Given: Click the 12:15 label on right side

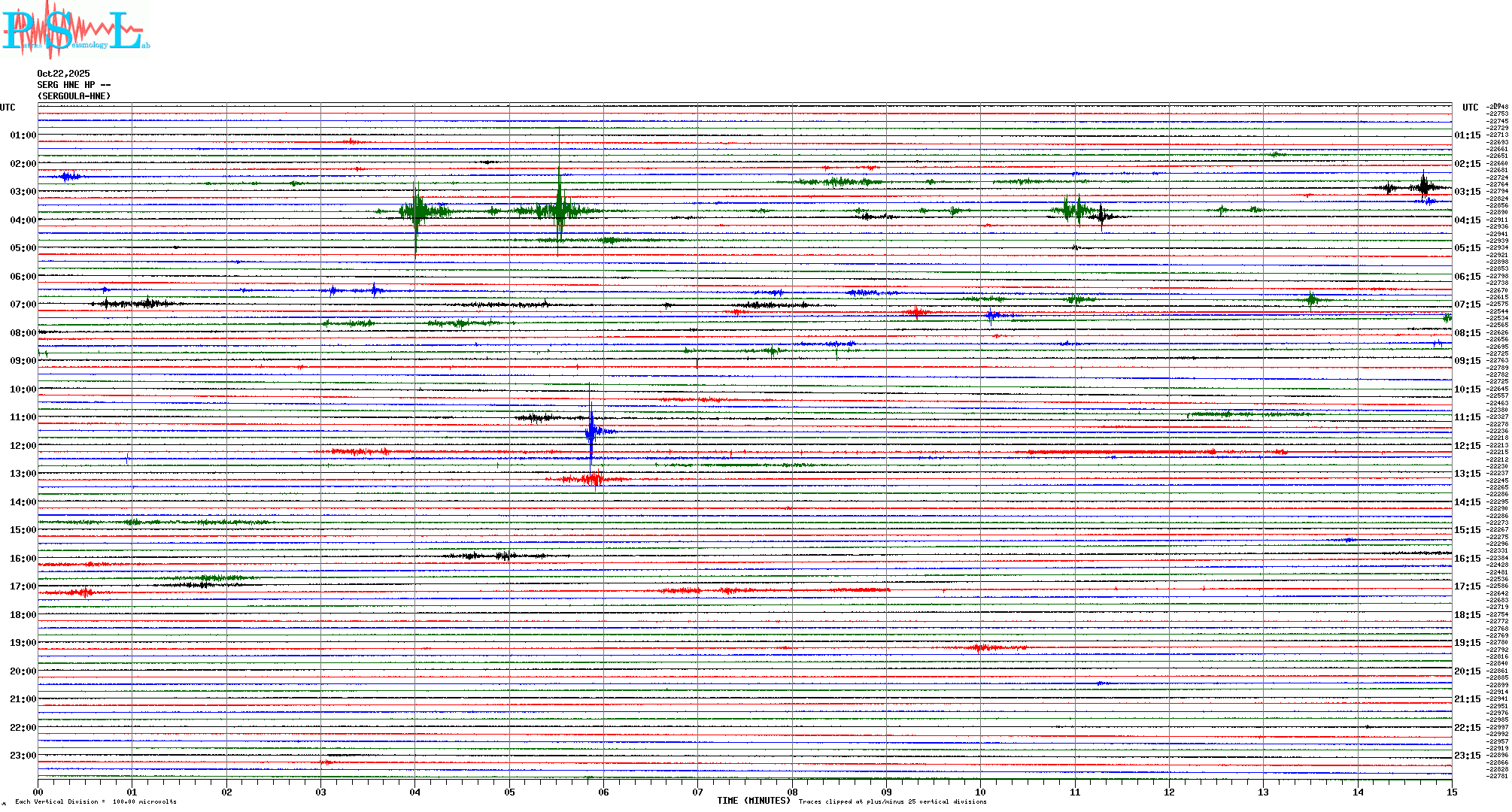Looking at the screenshot, I should tap(1467, 446).
